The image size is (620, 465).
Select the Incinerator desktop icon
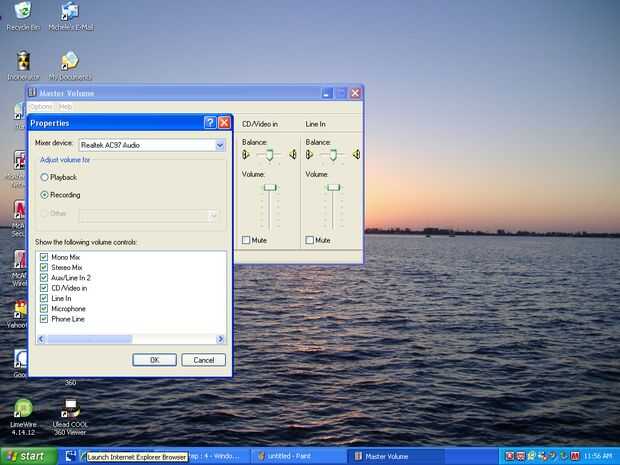tap(23, 66)
